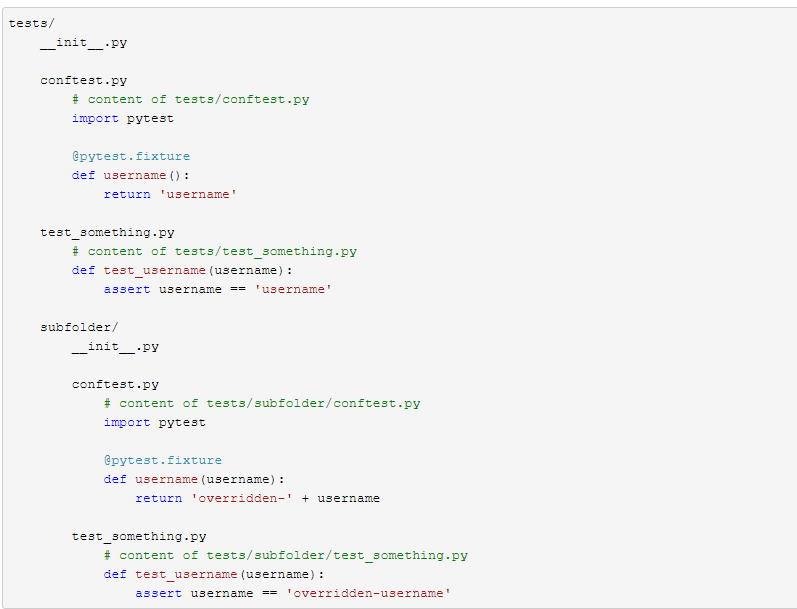The width and height of the screenshot is (797, 609).
Task: Click the tests/ root folder line
Action: 32,23
